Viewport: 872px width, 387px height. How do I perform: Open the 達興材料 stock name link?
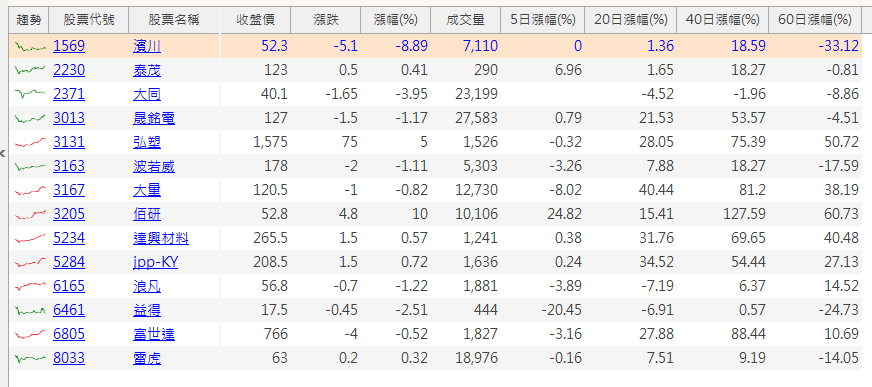pos(161,238)
